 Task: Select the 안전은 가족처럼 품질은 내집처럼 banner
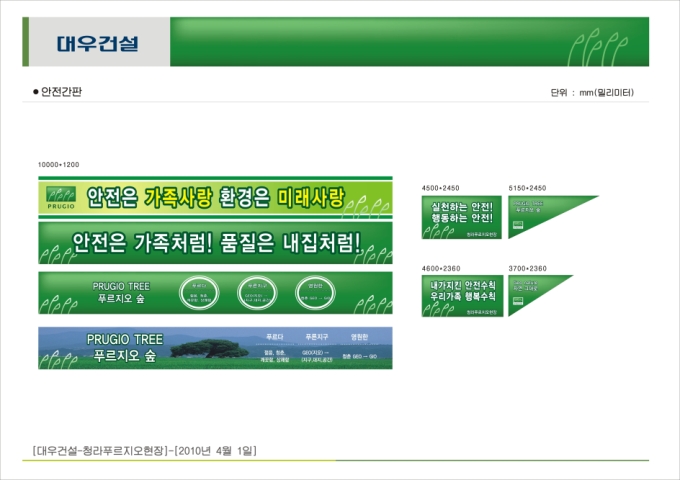point(215,243)
